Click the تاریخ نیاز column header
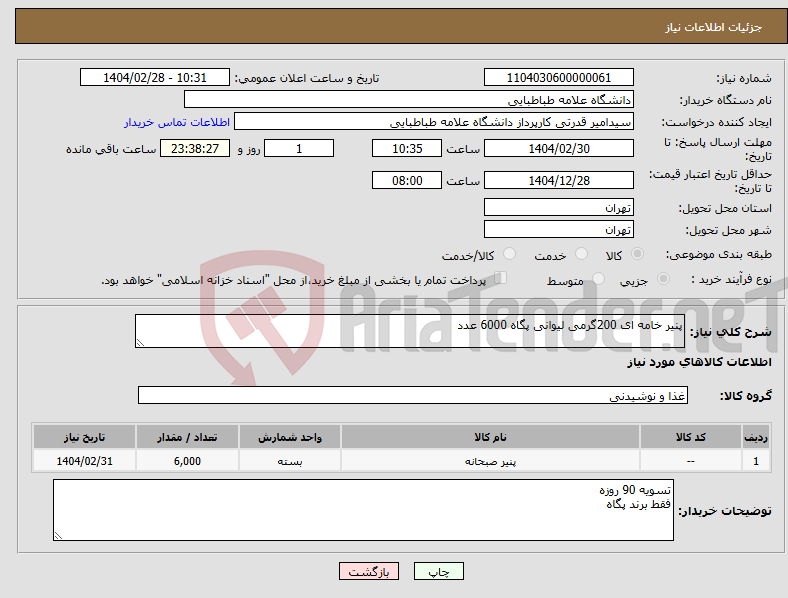 (x=84, y=437)
